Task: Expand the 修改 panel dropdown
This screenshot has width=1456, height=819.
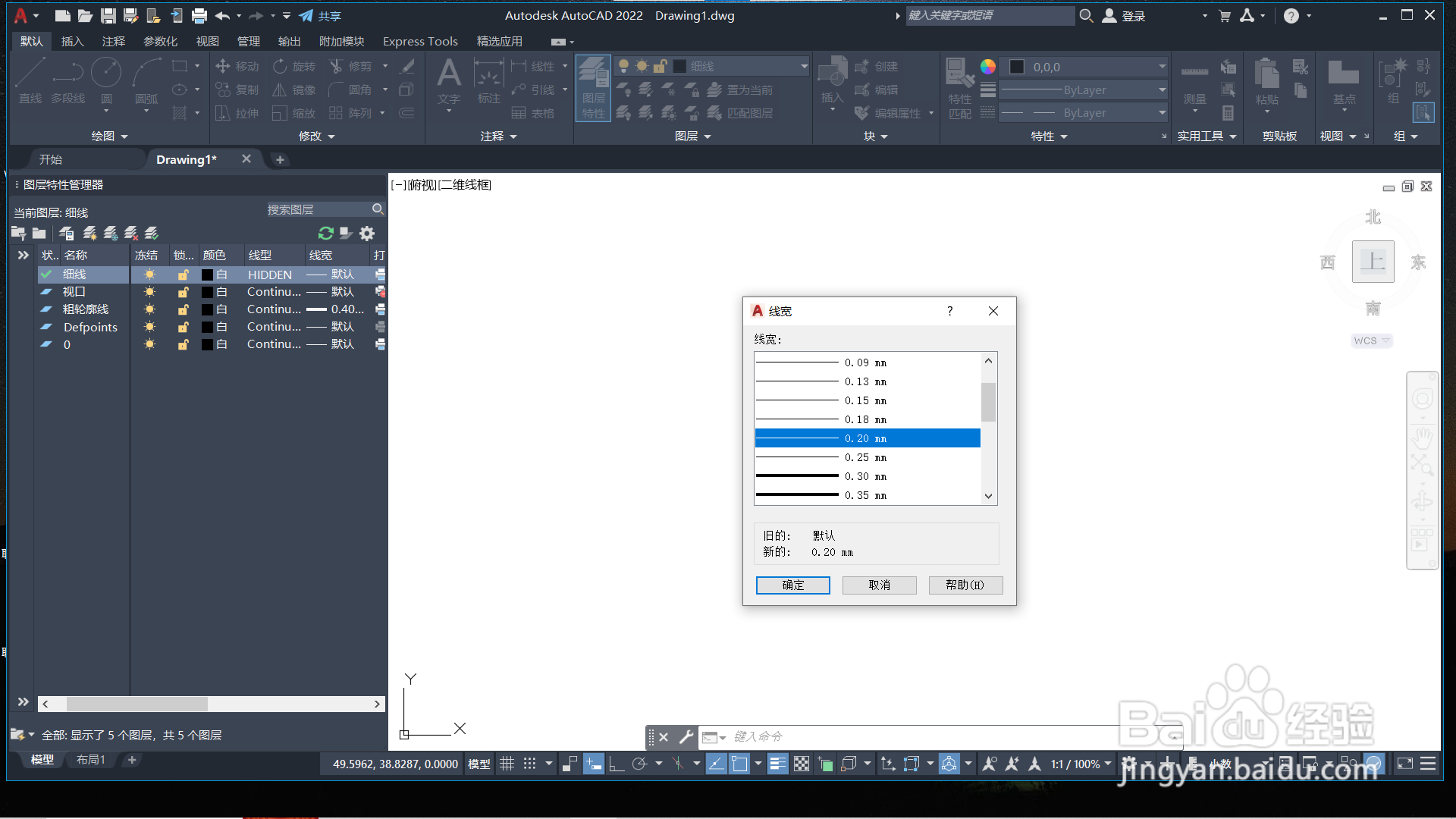Action: point(316,136)
